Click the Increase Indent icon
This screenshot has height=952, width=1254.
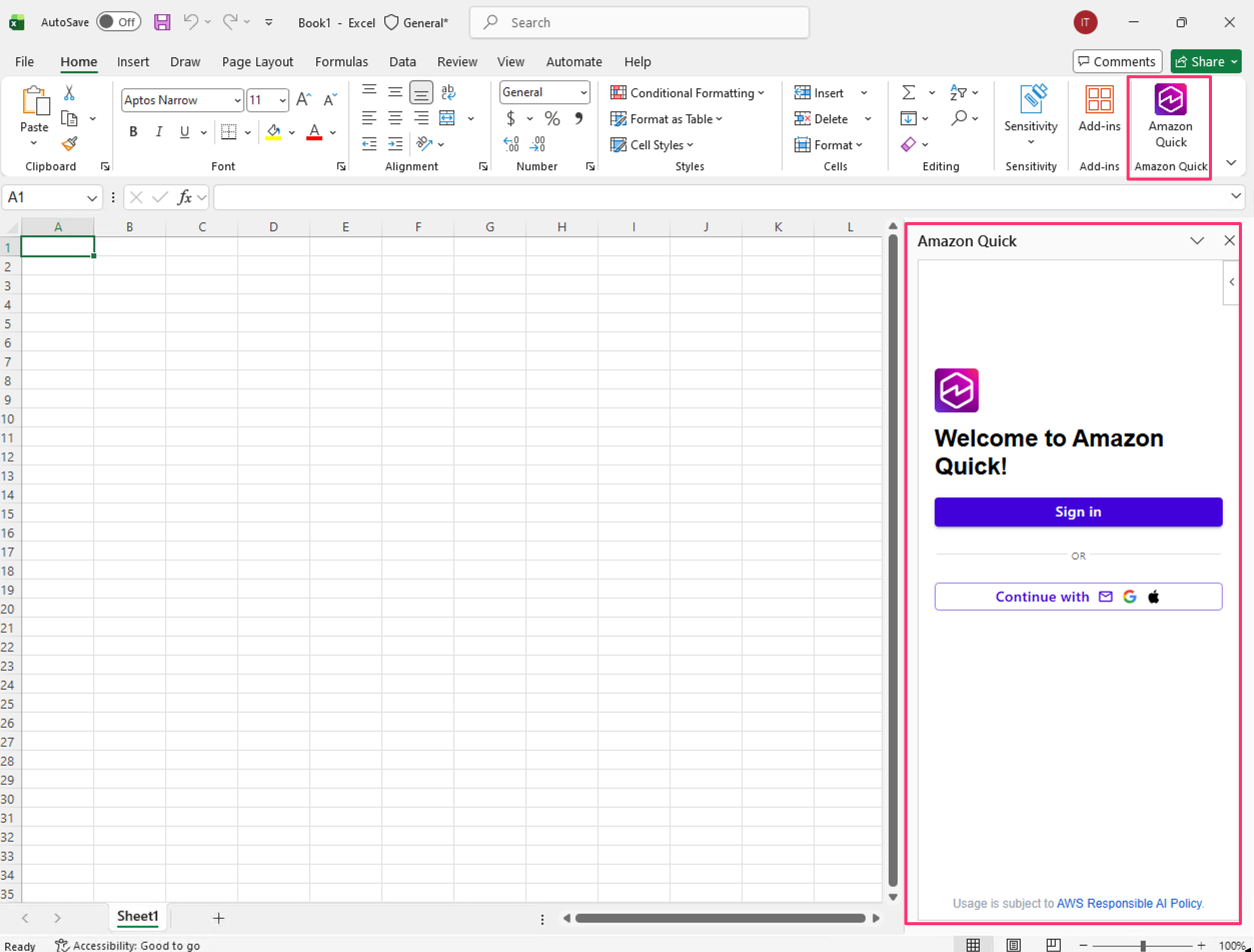396,144
